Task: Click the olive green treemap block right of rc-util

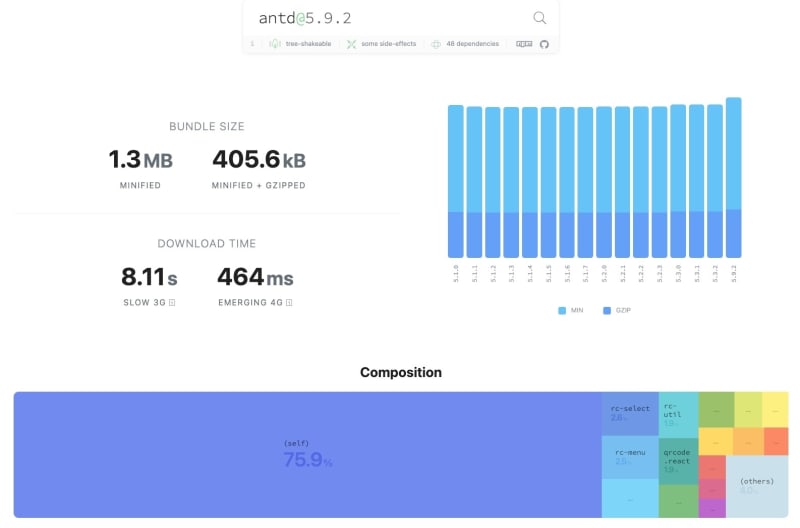Action: [x=716, y=409]
